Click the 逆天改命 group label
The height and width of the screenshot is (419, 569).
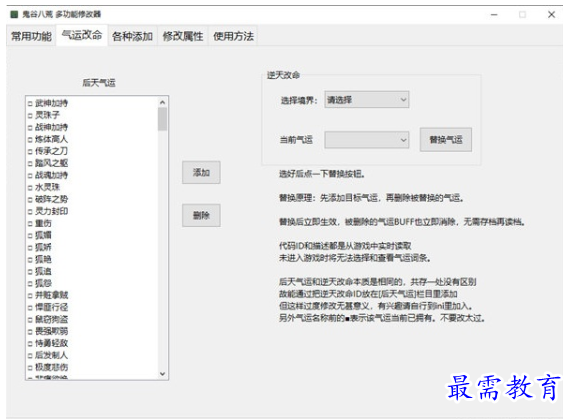283,75
